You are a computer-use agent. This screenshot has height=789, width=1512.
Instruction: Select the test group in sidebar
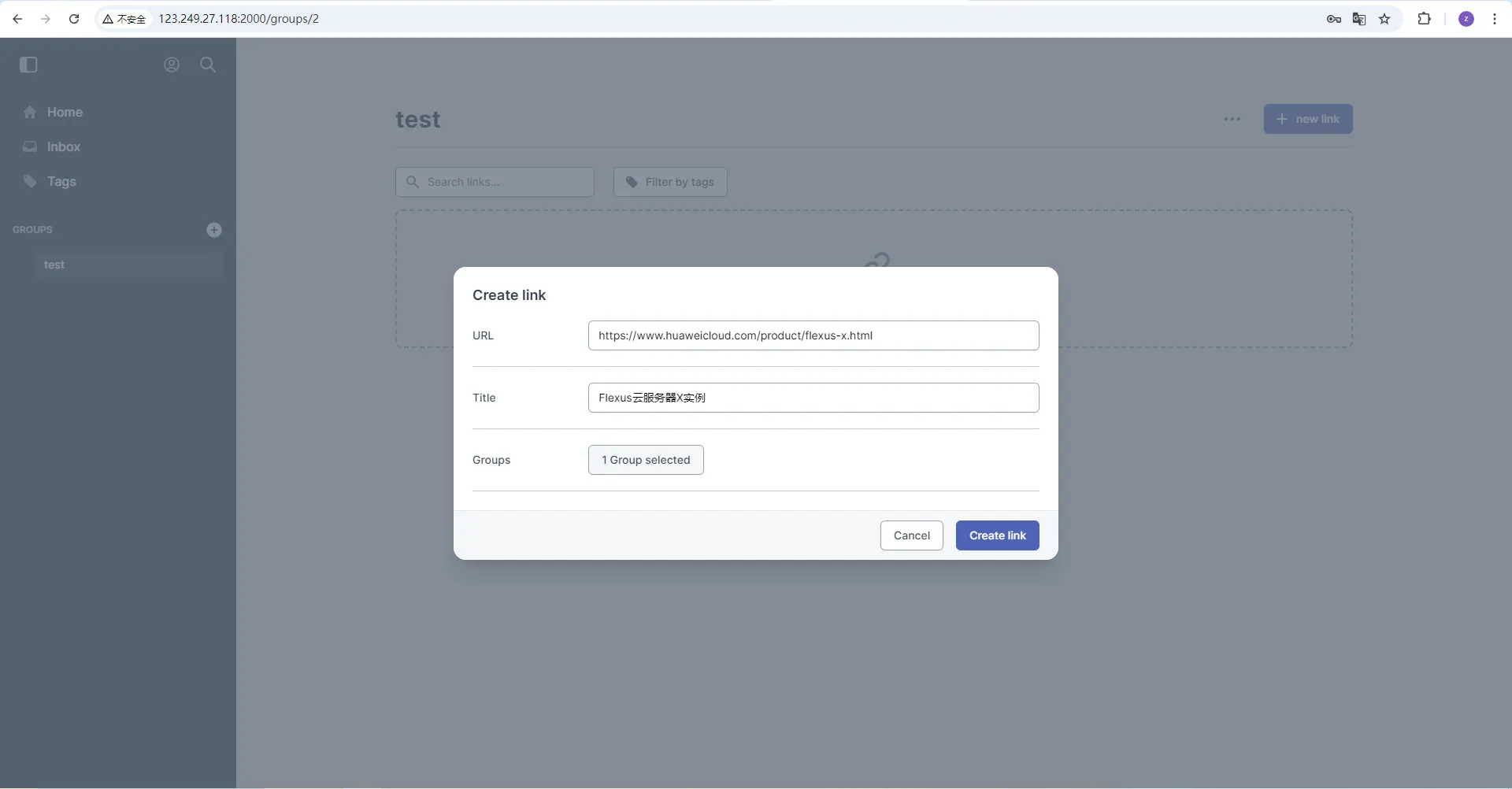54,265
